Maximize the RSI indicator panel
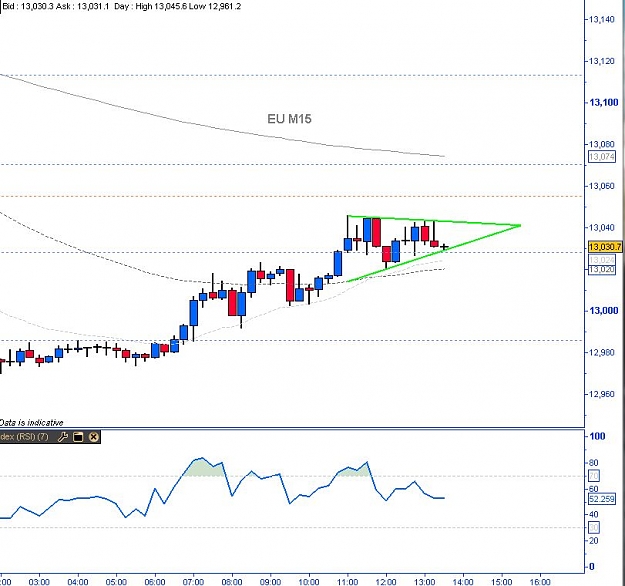This screenshot has width=625, height=586. (78, 437)
